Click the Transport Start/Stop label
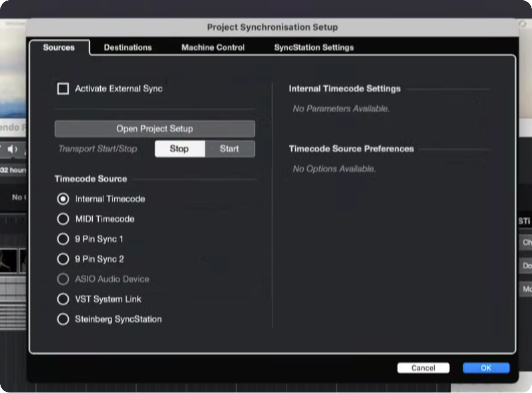 click(98, 149)
